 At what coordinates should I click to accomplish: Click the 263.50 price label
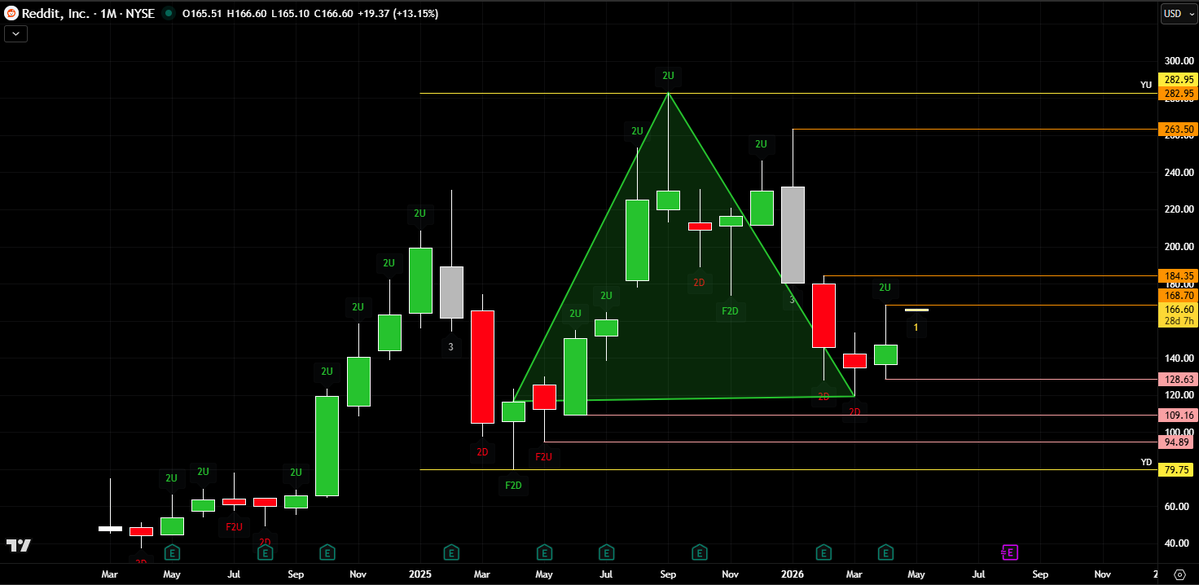point(1177,129)
